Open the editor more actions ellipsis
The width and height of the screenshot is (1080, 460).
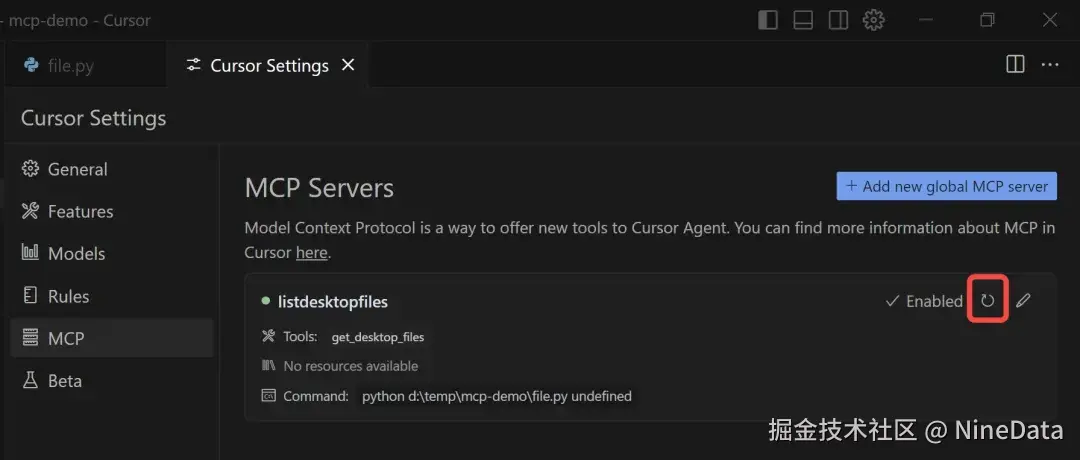point(1050,64)
